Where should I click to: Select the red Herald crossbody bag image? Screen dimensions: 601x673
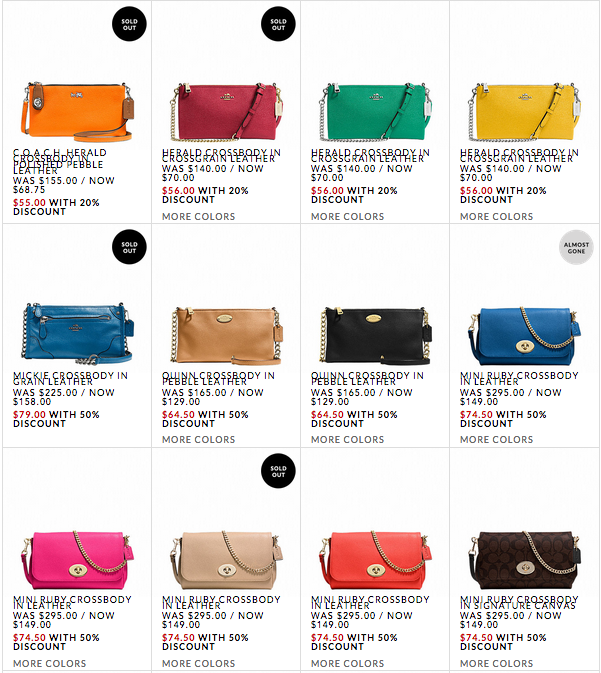point(226,112)
